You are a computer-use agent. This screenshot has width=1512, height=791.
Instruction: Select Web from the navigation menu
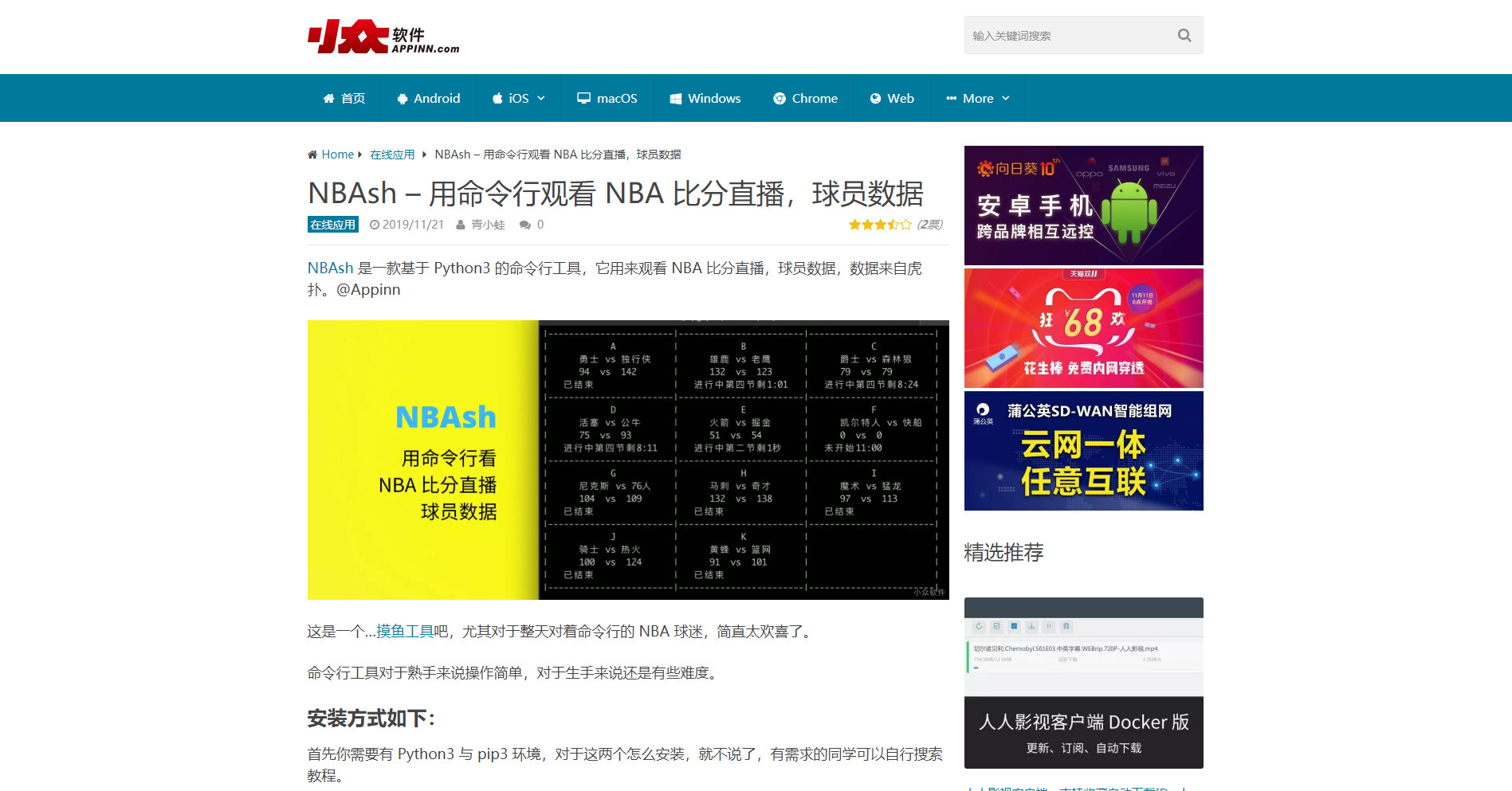901,98
